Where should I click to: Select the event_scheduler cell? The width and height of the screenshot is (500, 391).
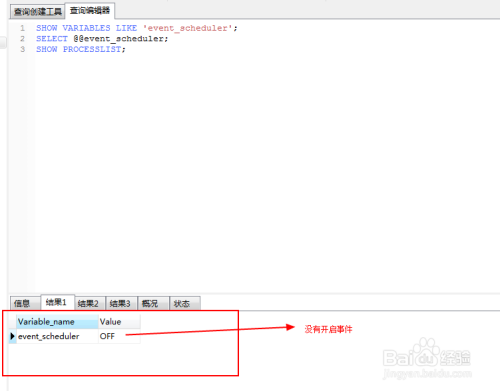57,336
